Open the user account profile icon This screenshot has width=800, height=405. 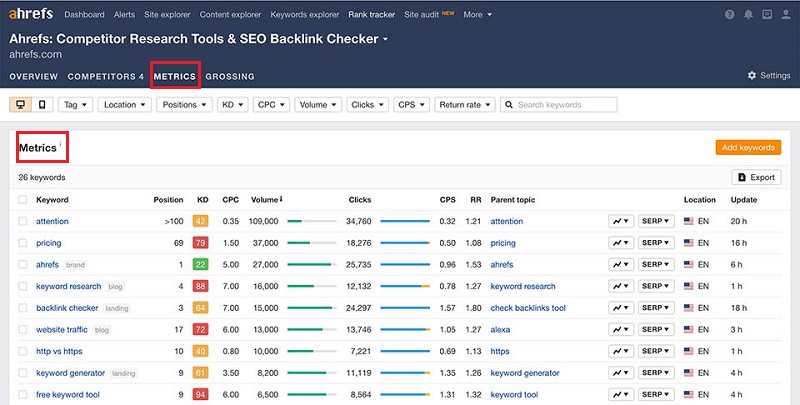point(786,14)
